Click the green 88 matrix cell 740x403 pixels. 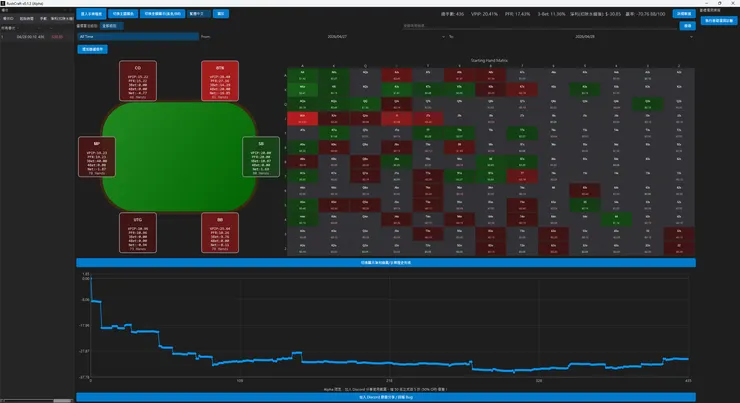491,161
